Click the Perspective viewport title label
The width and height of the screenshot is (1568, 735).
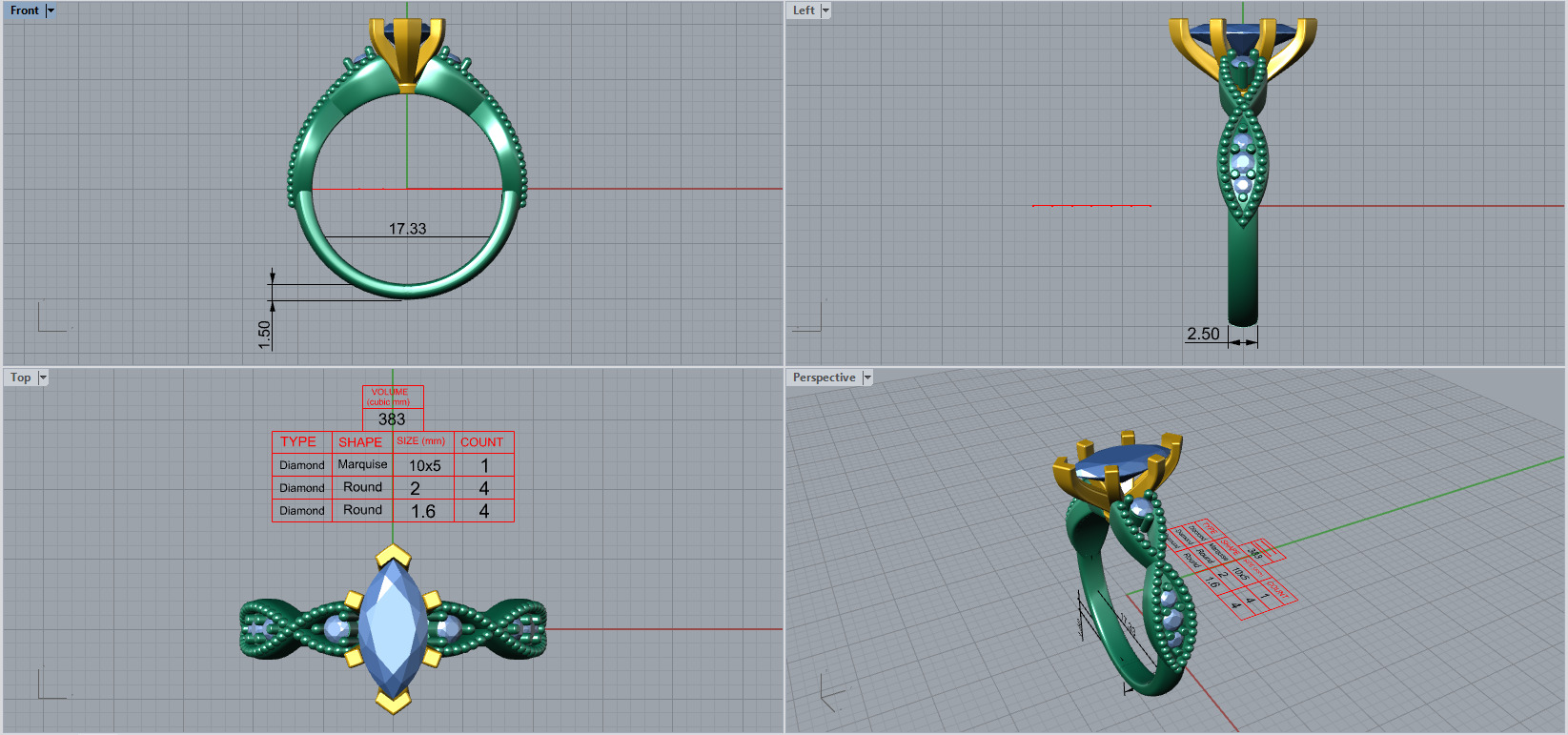[825, 378]
